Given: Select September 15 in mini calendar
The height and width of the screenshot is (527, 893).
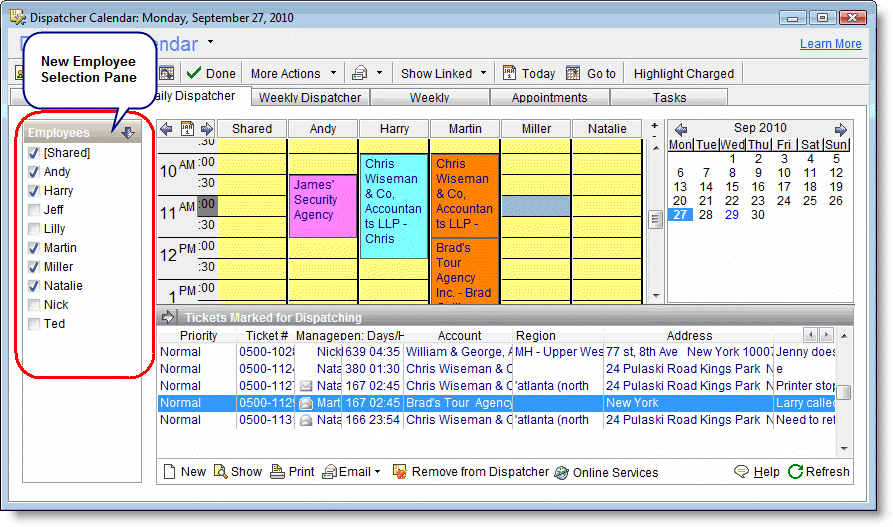Looking at the screenshot, I should click(x=732, y=187).
